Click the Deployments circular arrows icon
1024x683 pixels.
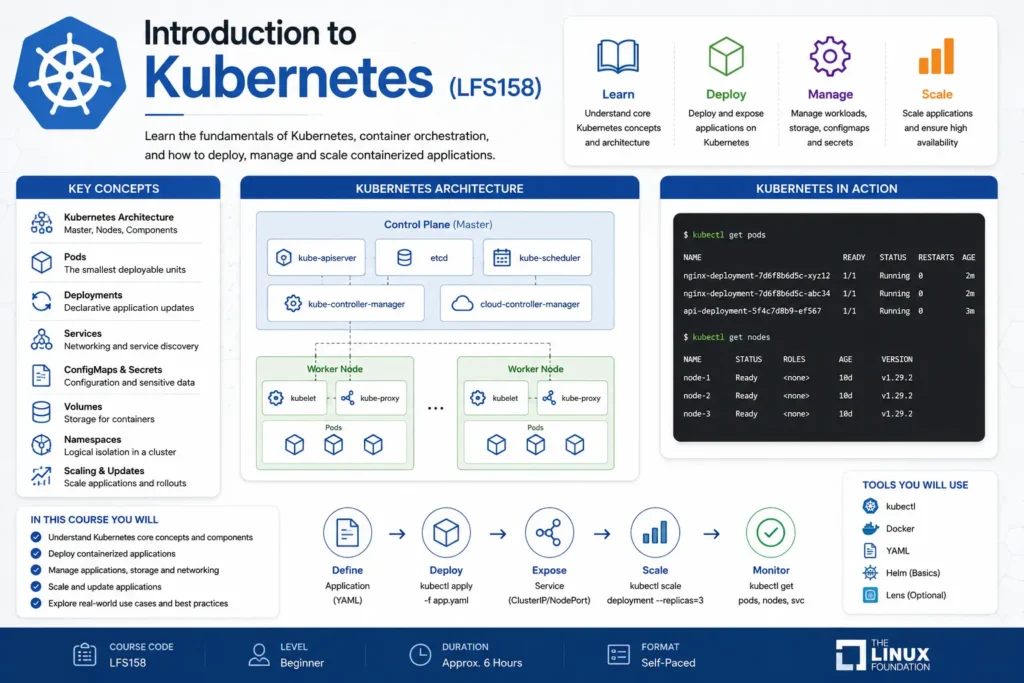(42, 301)
